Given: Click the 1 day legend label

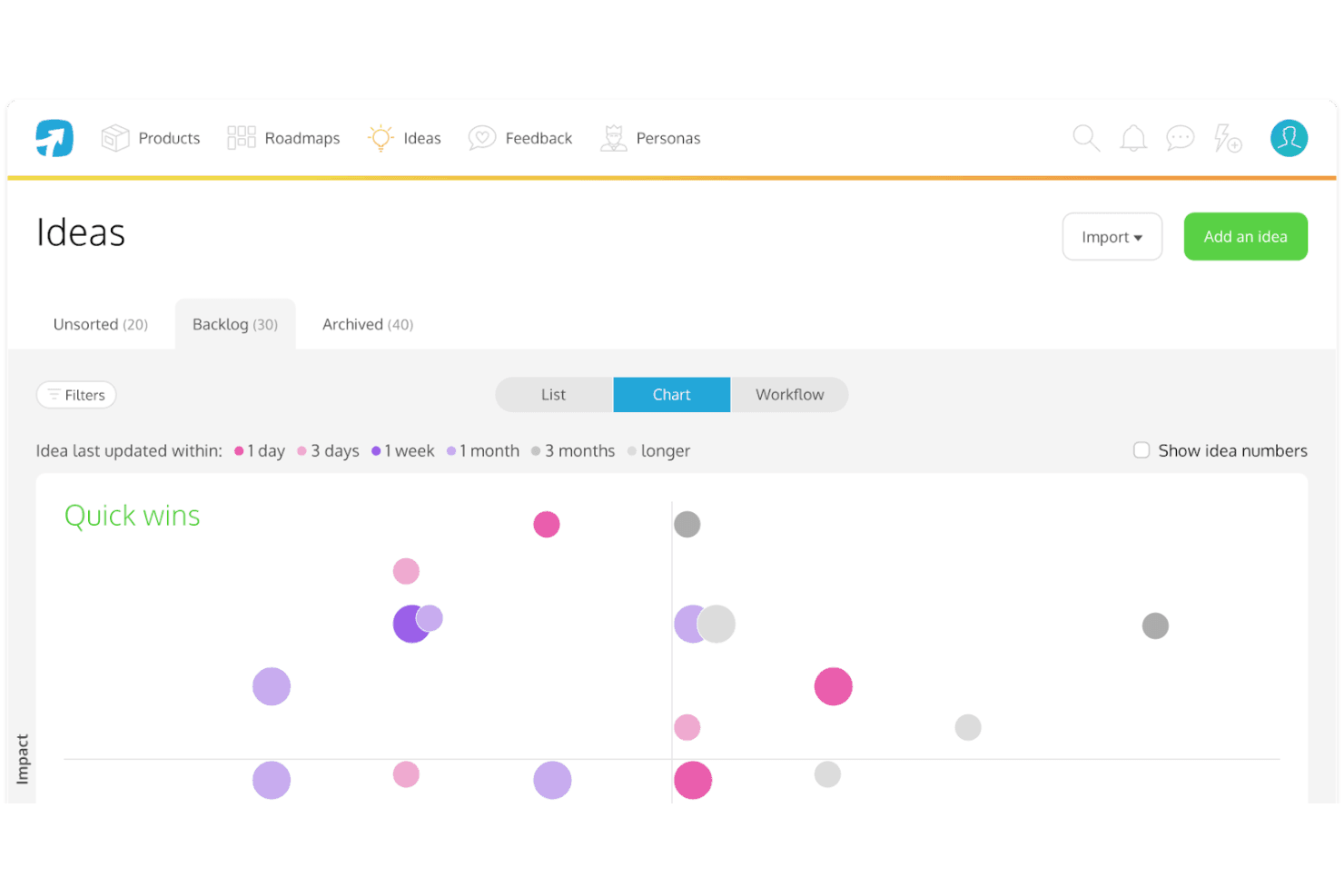Looking at the screenshot, I should click(266, 451).
